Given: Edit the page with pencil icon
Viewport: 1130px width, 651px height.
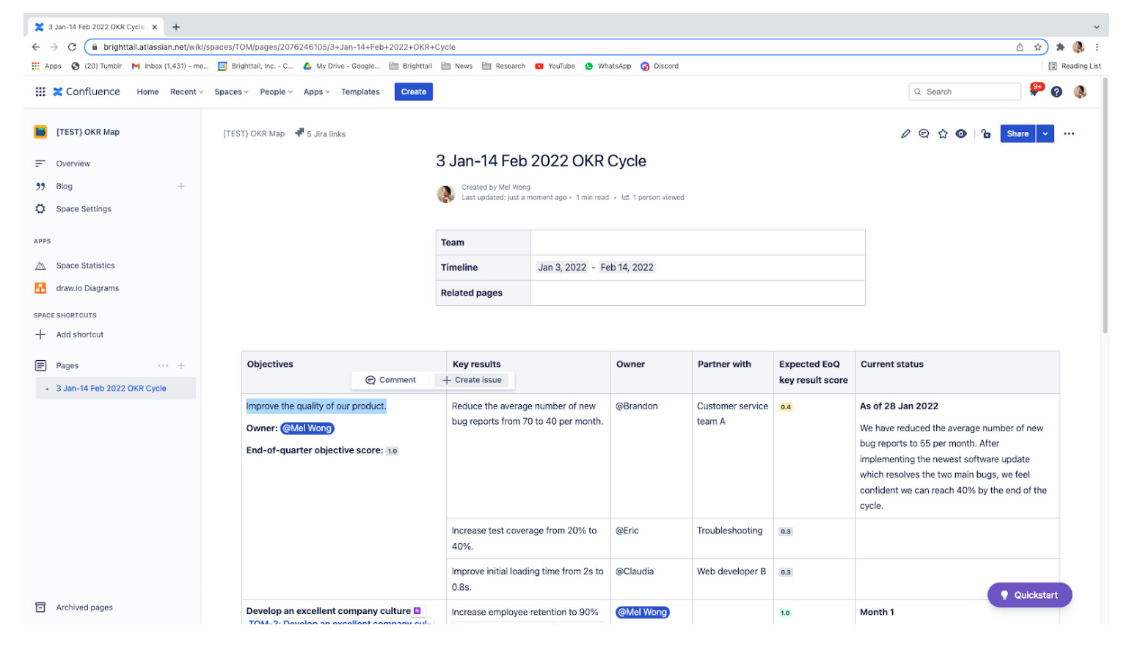Looking at the screenshot, I should (905, 133).
